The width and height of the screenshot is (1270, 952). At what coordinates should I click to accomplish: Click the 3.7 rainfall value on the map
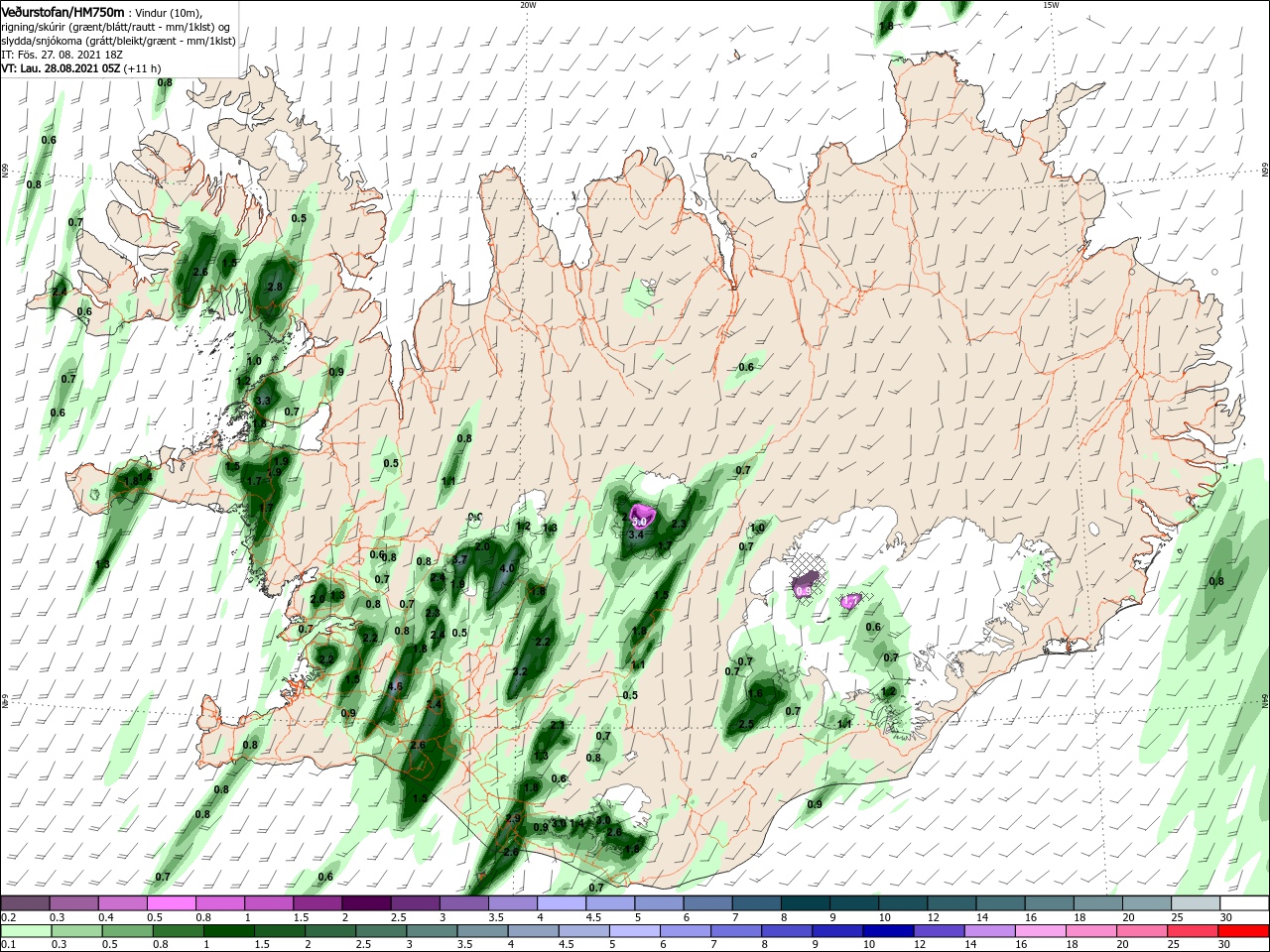pyautogui.click(x=459, y=559)
